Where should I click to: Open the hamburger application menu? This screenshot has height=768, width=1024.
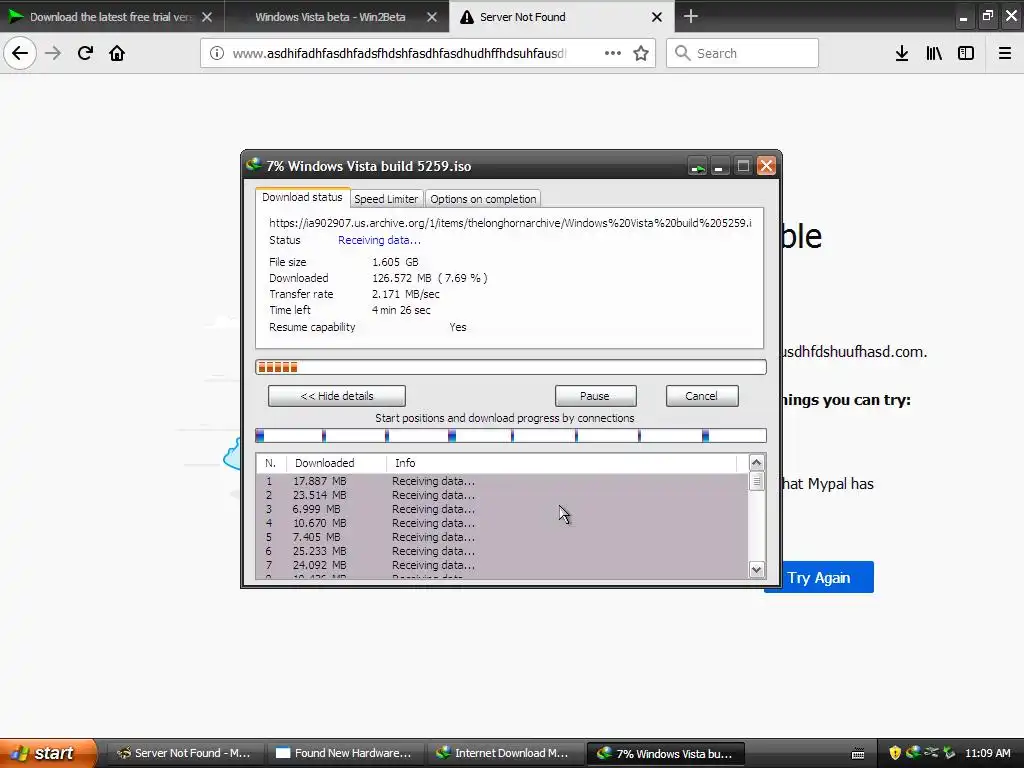[1005, 53]
